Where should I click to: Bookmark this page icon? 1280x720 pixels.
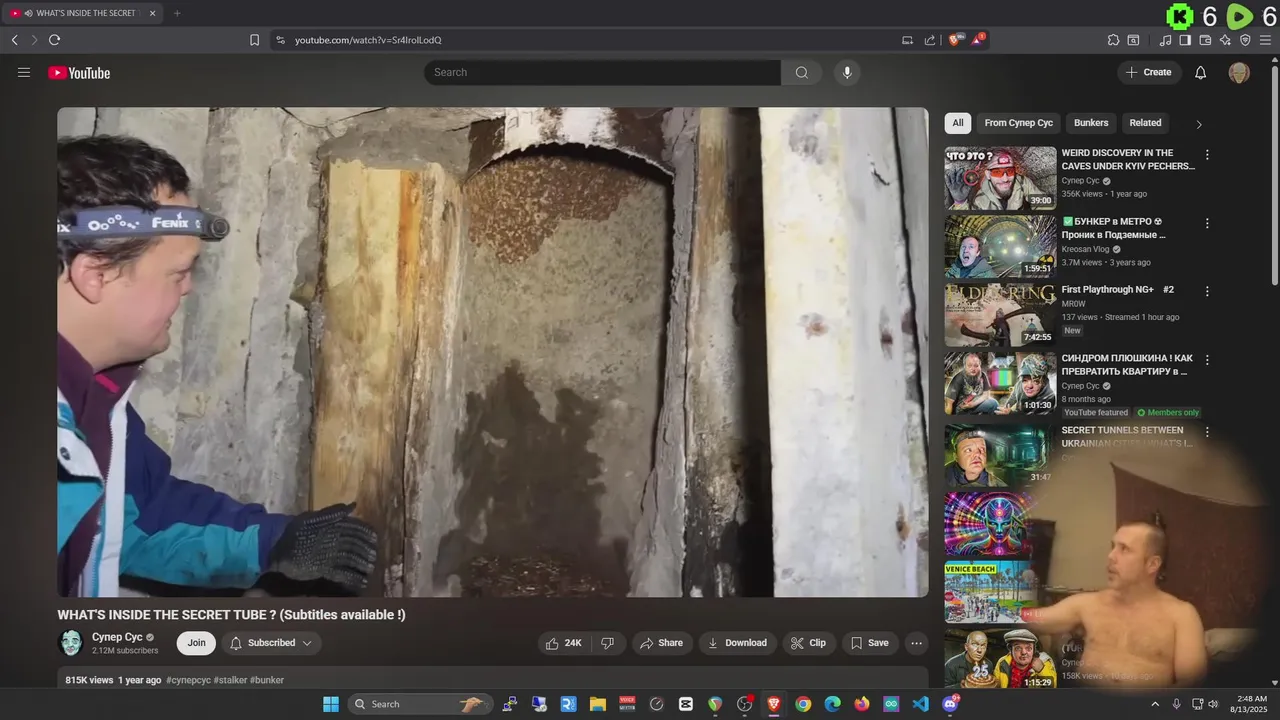click(254, 40)
